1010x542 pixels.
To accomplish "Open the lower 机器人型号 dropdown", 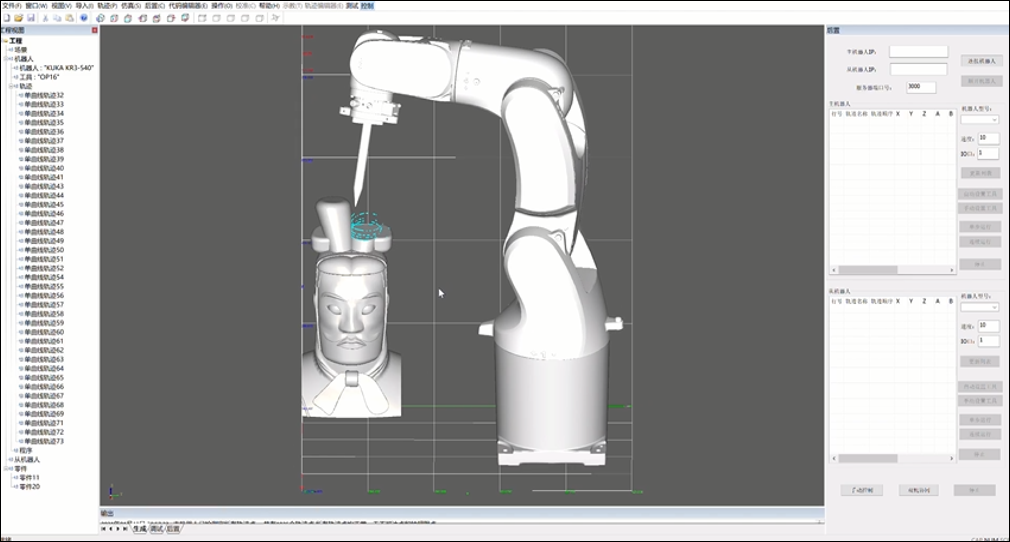I will pyautogui.click(x=979, y=307).
